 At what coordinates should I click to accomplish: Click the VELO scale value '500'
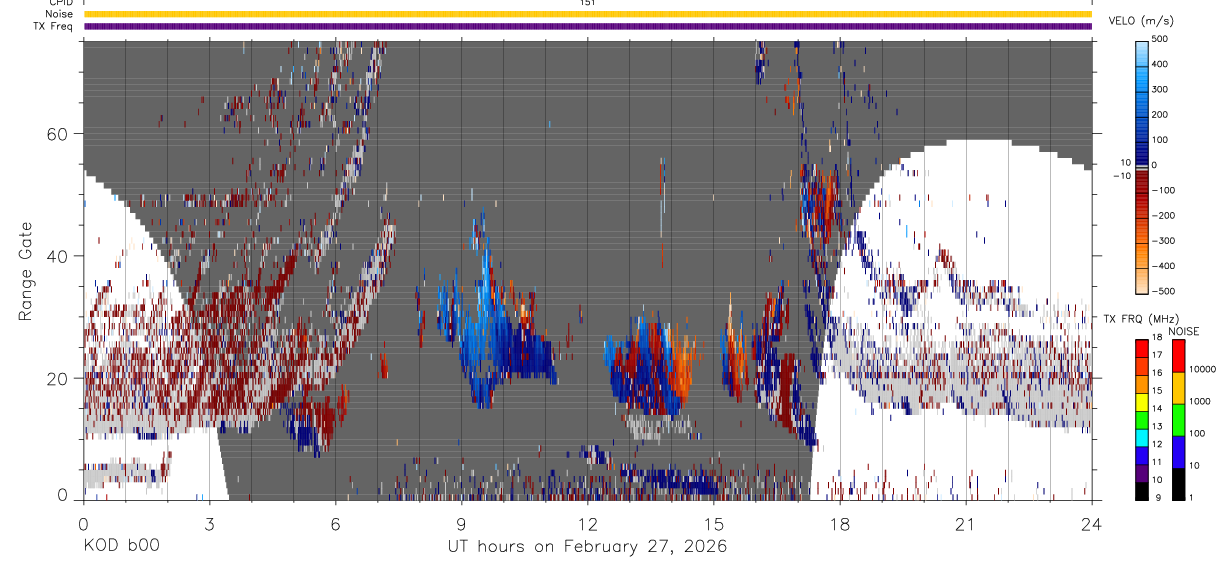point(1161,39)
